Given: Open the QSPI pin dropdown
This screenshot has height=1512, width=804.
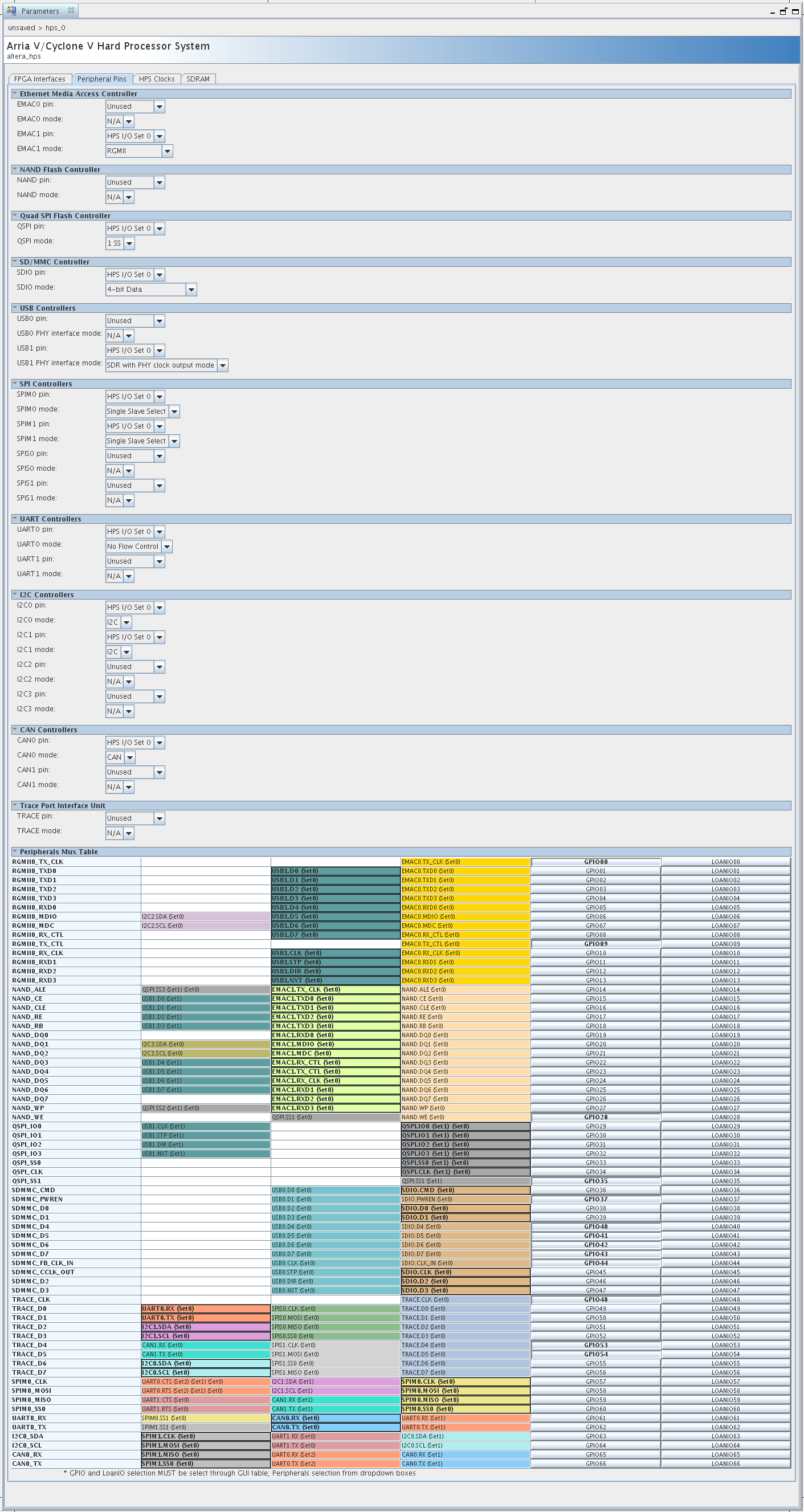Looking at the screenshot, I should point(135,229).
